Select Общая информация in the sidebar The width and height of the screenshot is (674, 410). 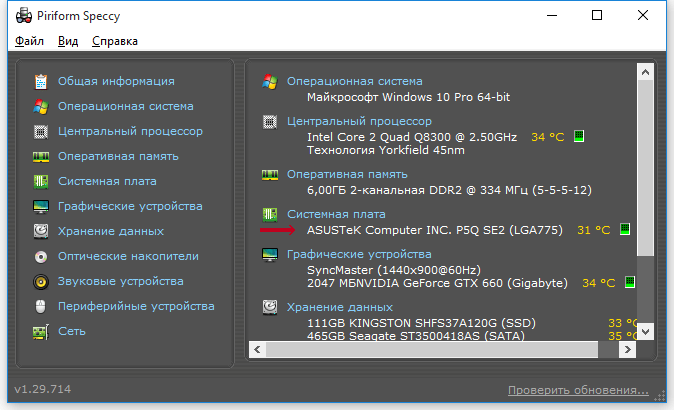[x=116, y=81]
